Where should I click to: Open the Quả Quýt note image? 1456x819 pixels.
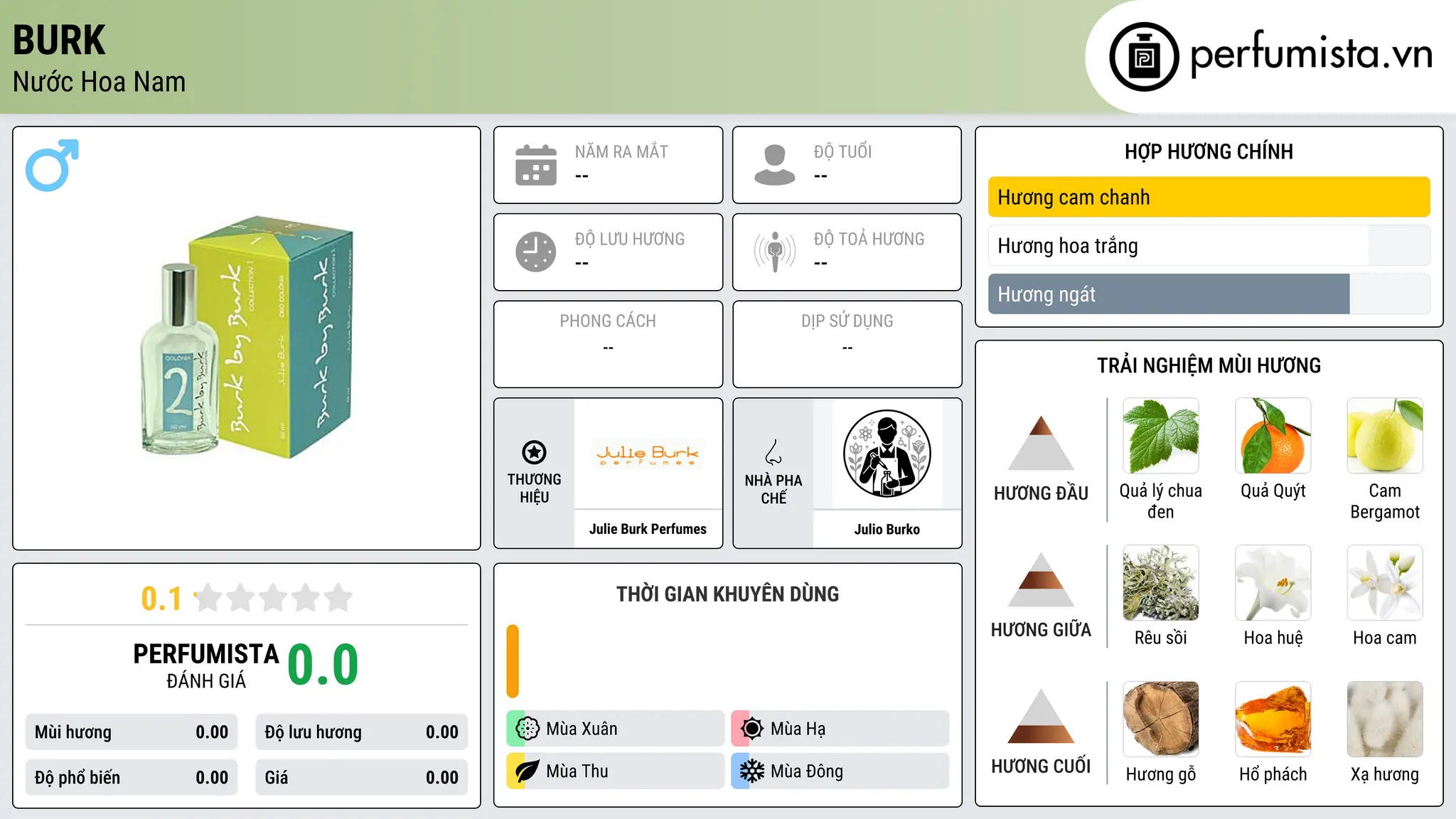[x=1273, y=436]
